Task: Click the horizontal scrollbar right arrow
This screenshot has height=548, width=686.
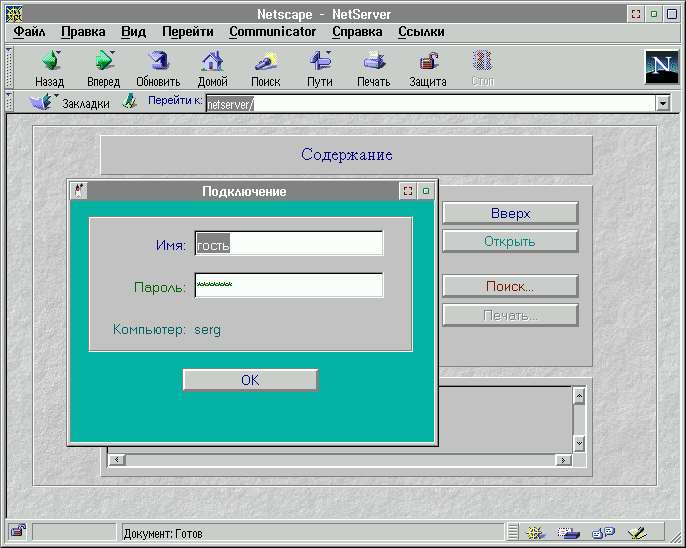Action: [x=565, y=460]
